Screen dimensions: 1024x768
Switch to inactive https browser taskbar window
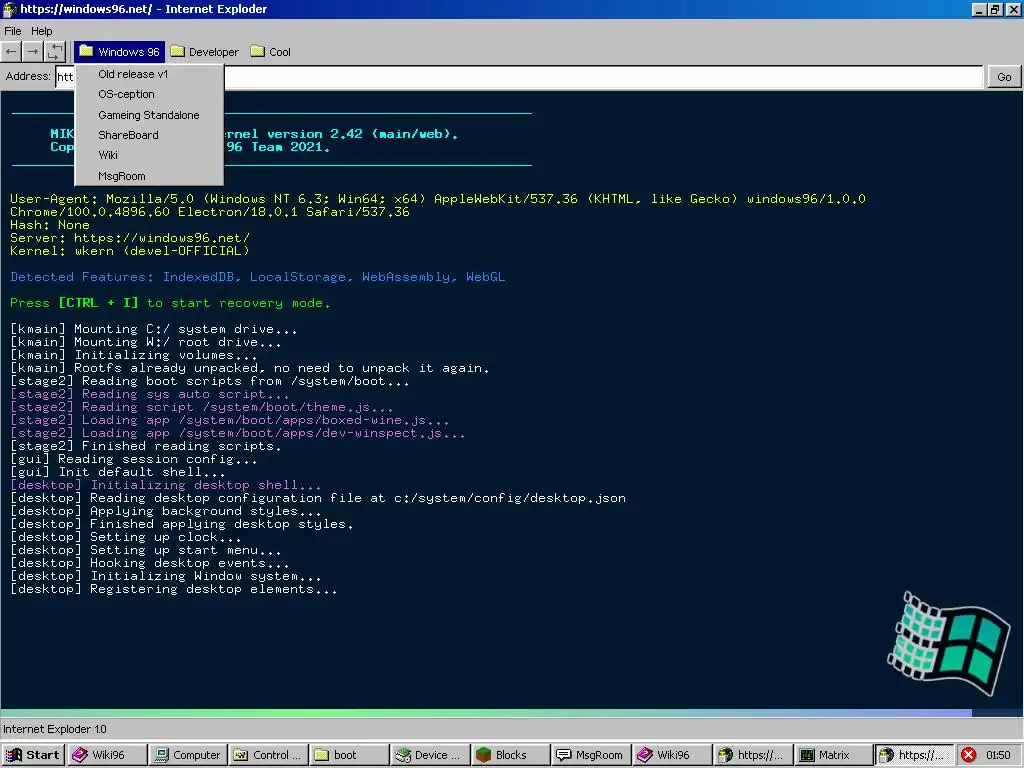click(x=752, y=755)
